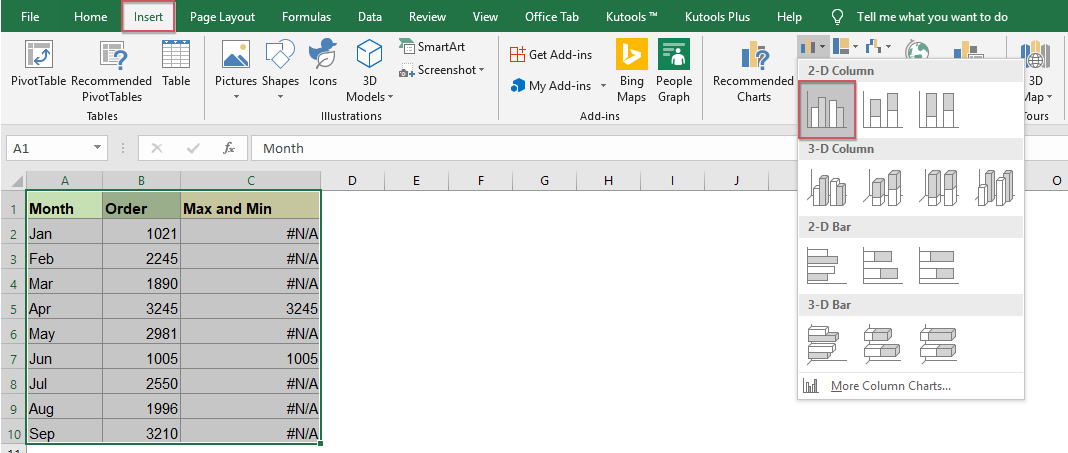Expand the Name Box dropdown
1068x453 pixels.
click(98, 148)
